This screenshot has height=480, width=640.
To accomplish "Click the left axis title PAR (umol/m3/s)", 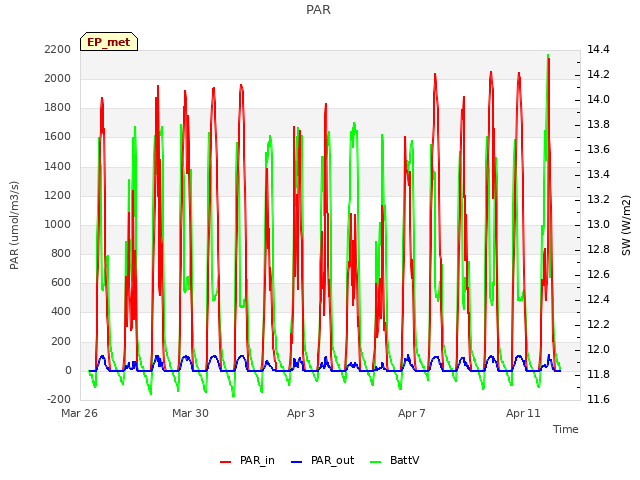I will 14,225.
